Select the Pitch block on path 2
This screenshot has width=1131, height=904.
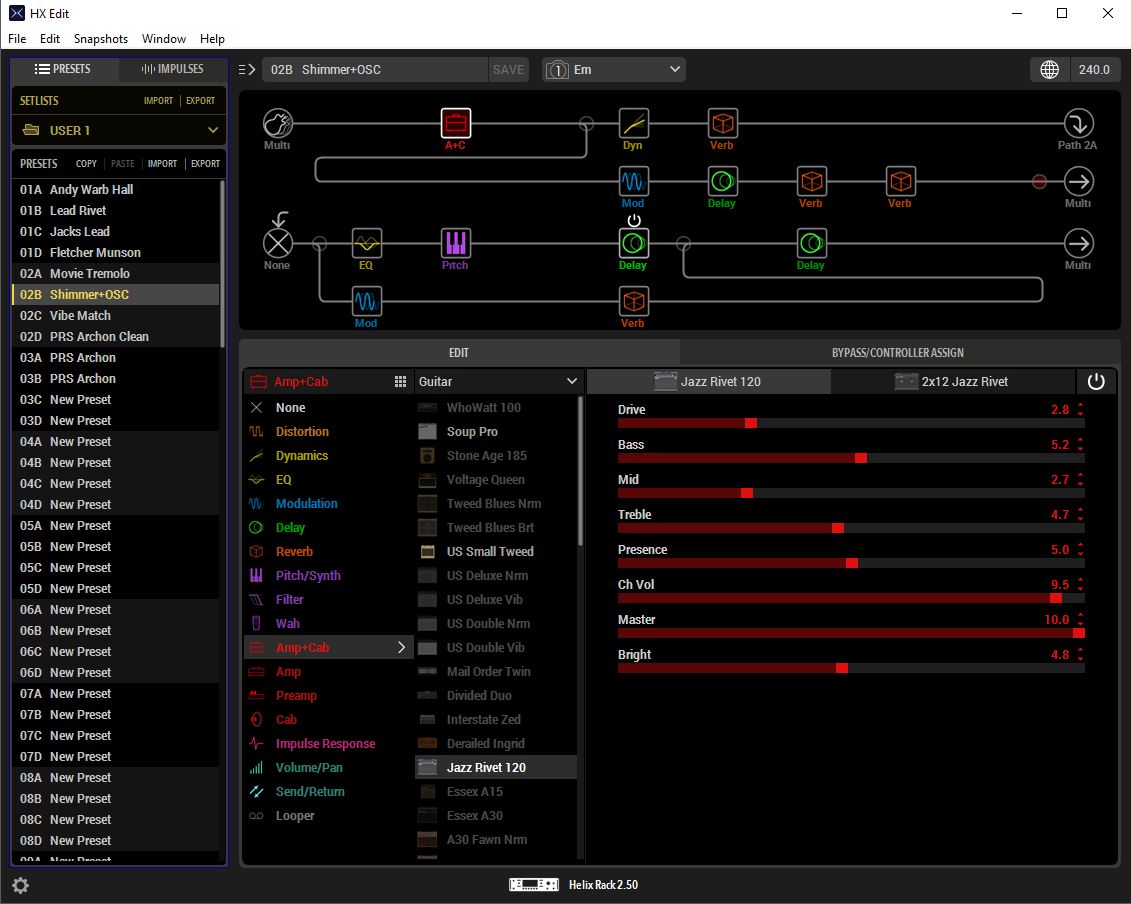pyautogui.click(x=455, y=243)
